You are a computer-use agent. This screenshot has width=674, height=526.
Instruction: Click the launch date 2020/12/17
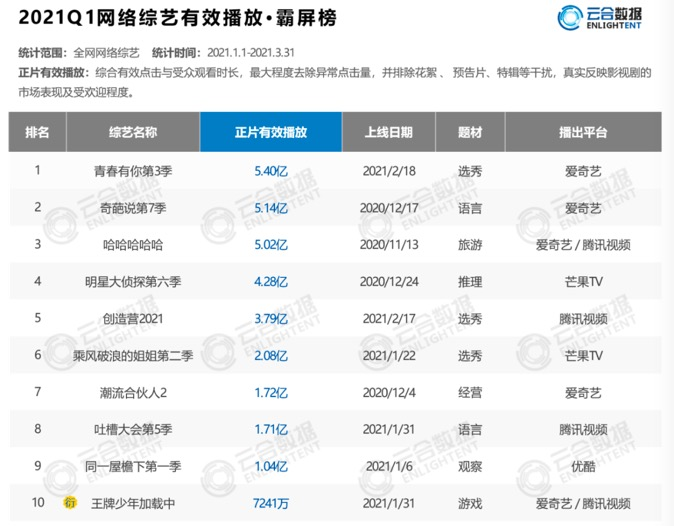tap(389, 208)
